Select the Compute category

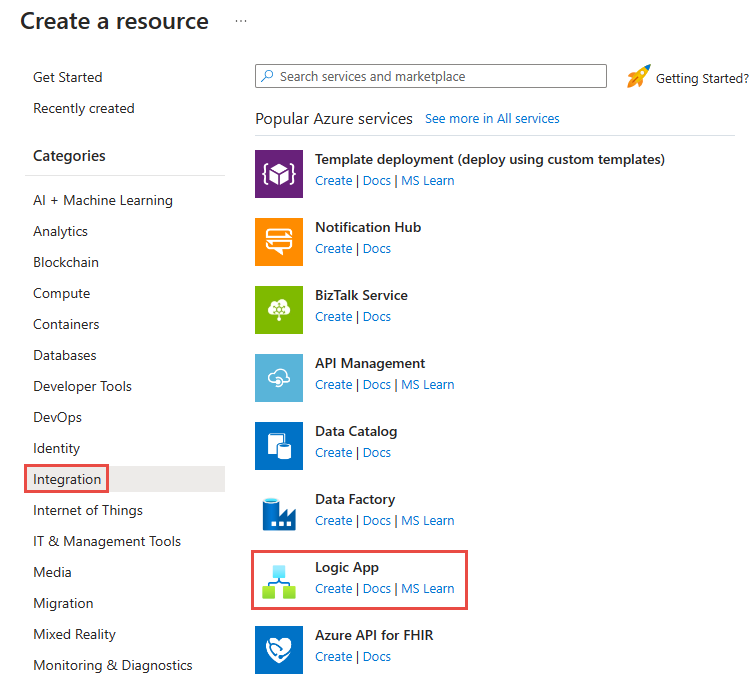(x=61, y=293)
